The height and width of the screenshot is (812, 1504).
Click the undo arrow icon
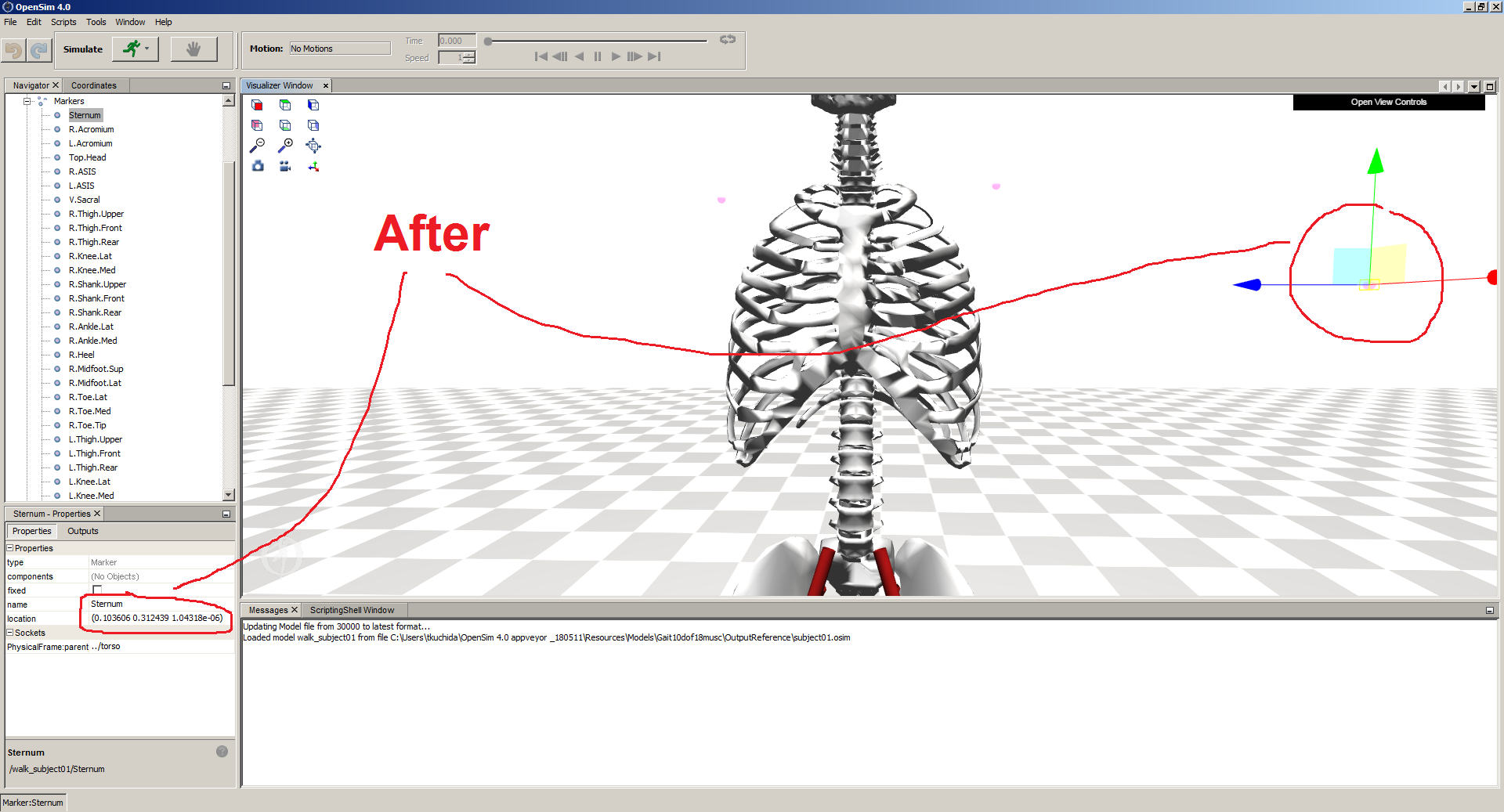pyautogui.click(x=13, y=49)
